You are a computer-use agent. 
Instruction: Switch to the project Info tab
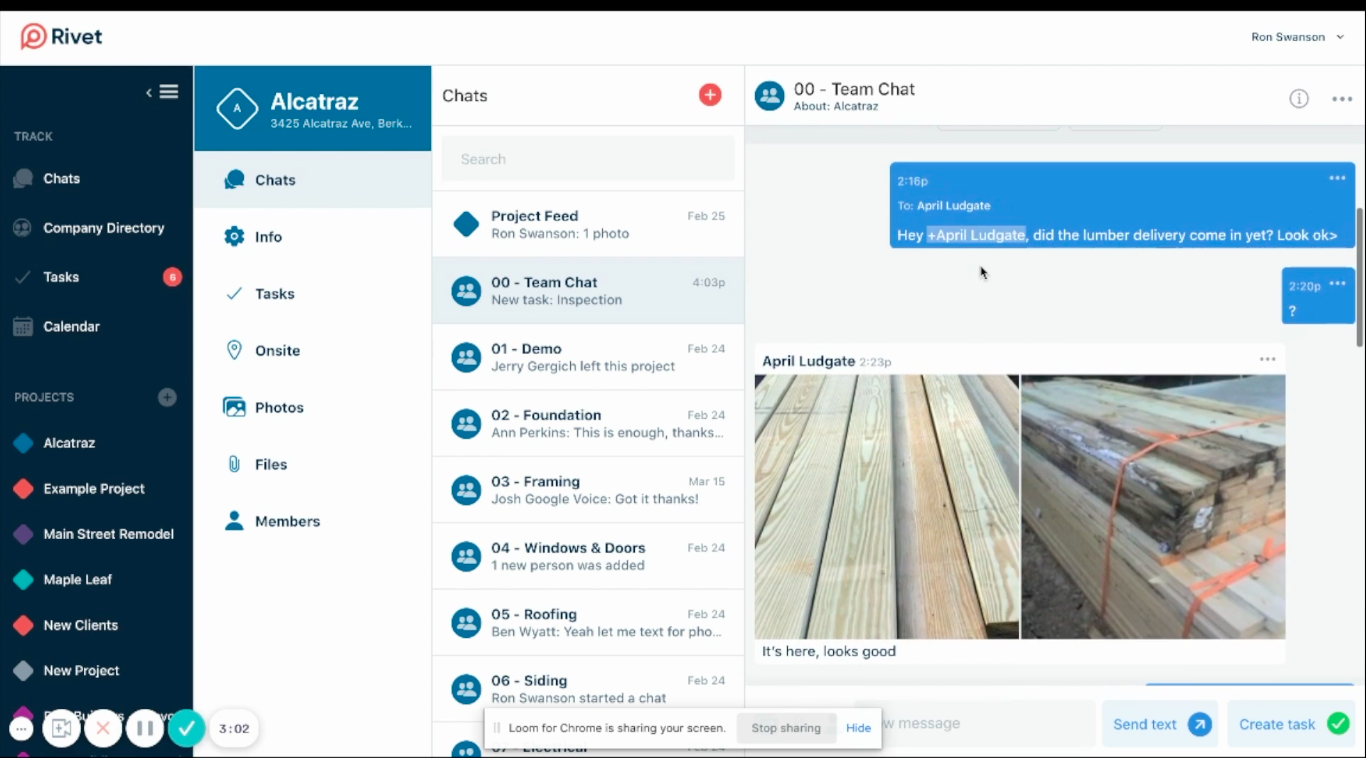[x=312, y=237]
